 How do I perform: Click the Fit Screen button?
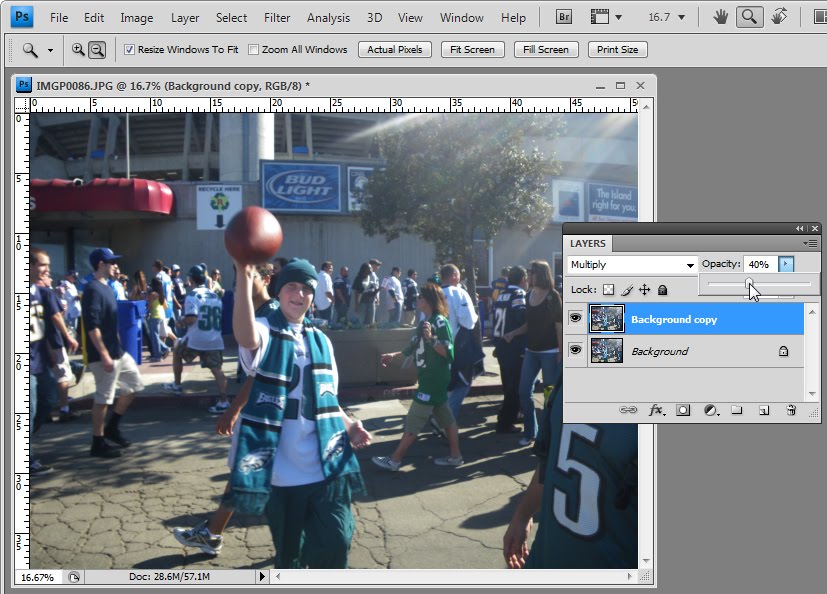tap(473, 50)
